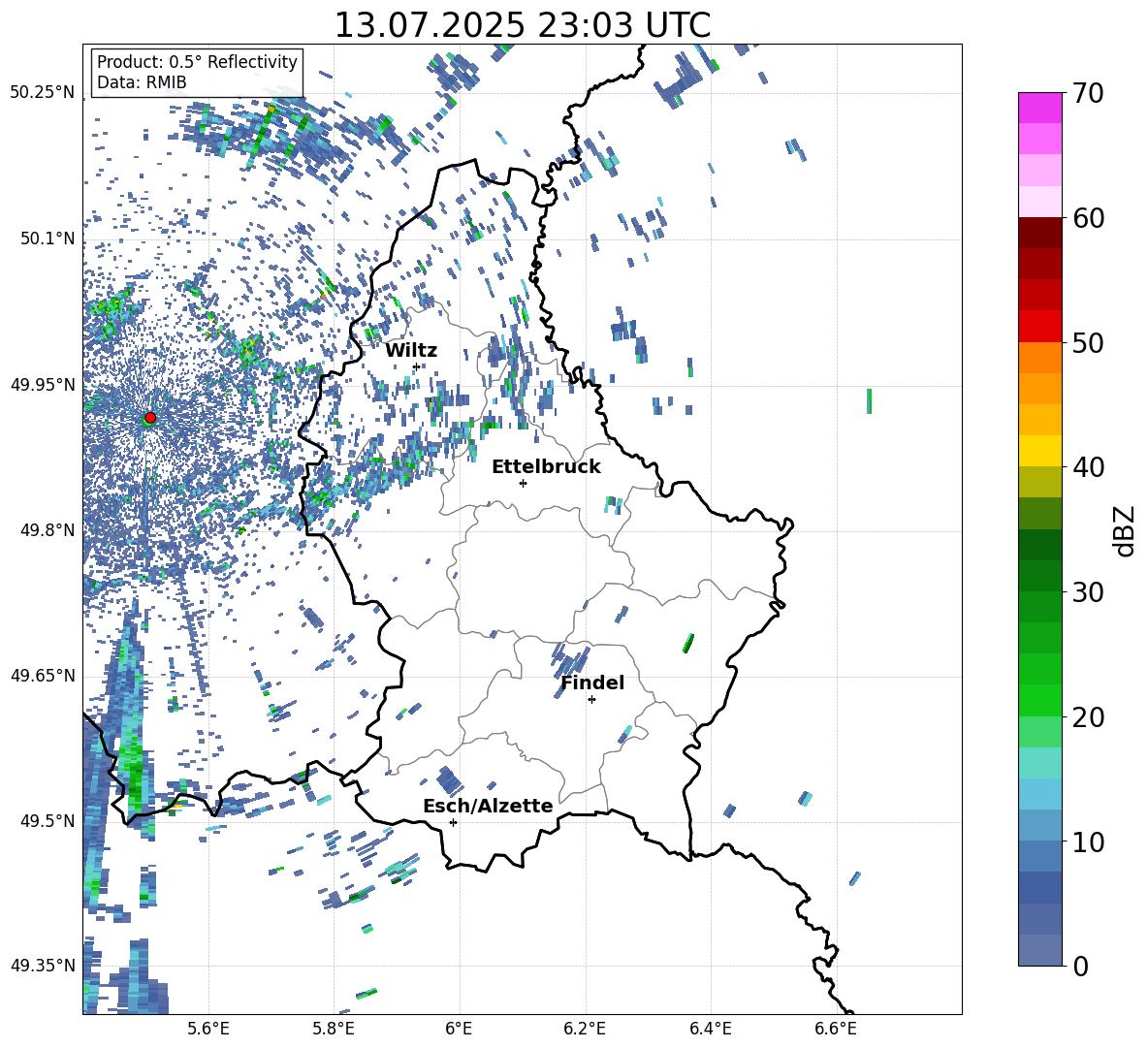Click the title 13.07.2025 23:03 UTC
The width and height of the screenshot is (1148, 1048).
point(522,25)
